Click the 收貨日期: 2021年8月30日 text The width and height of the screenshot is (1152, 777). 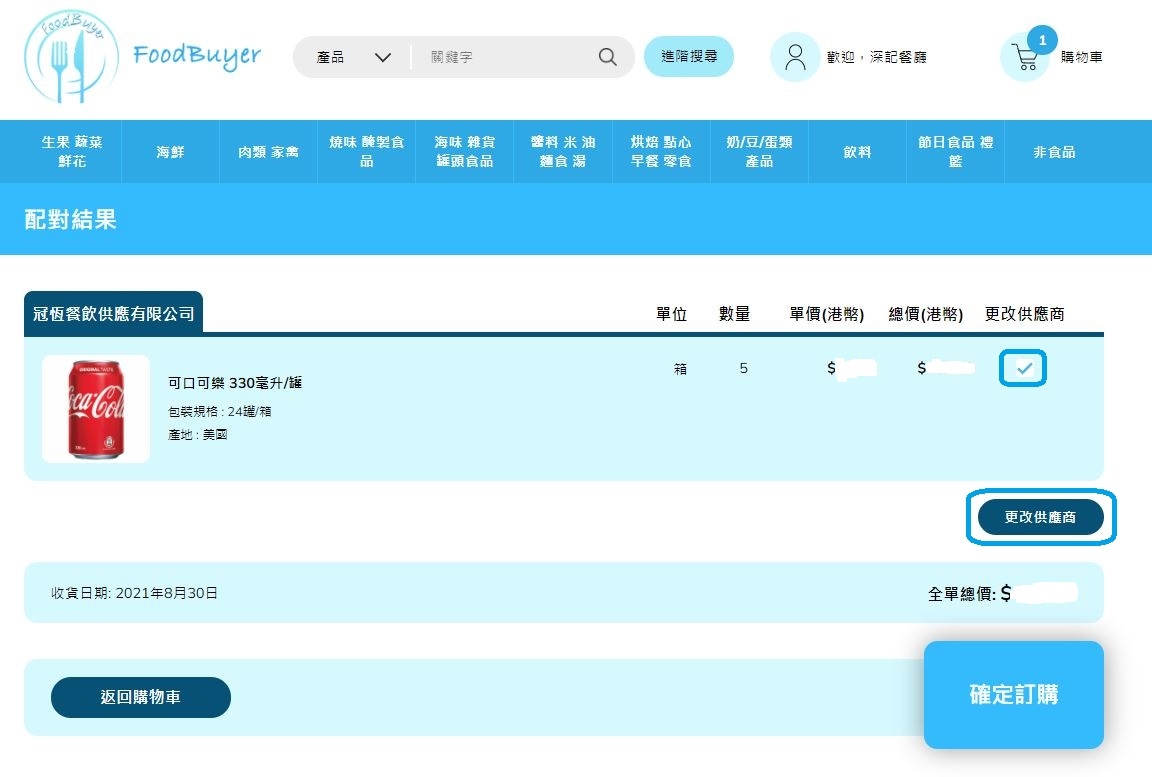(134, 593)
